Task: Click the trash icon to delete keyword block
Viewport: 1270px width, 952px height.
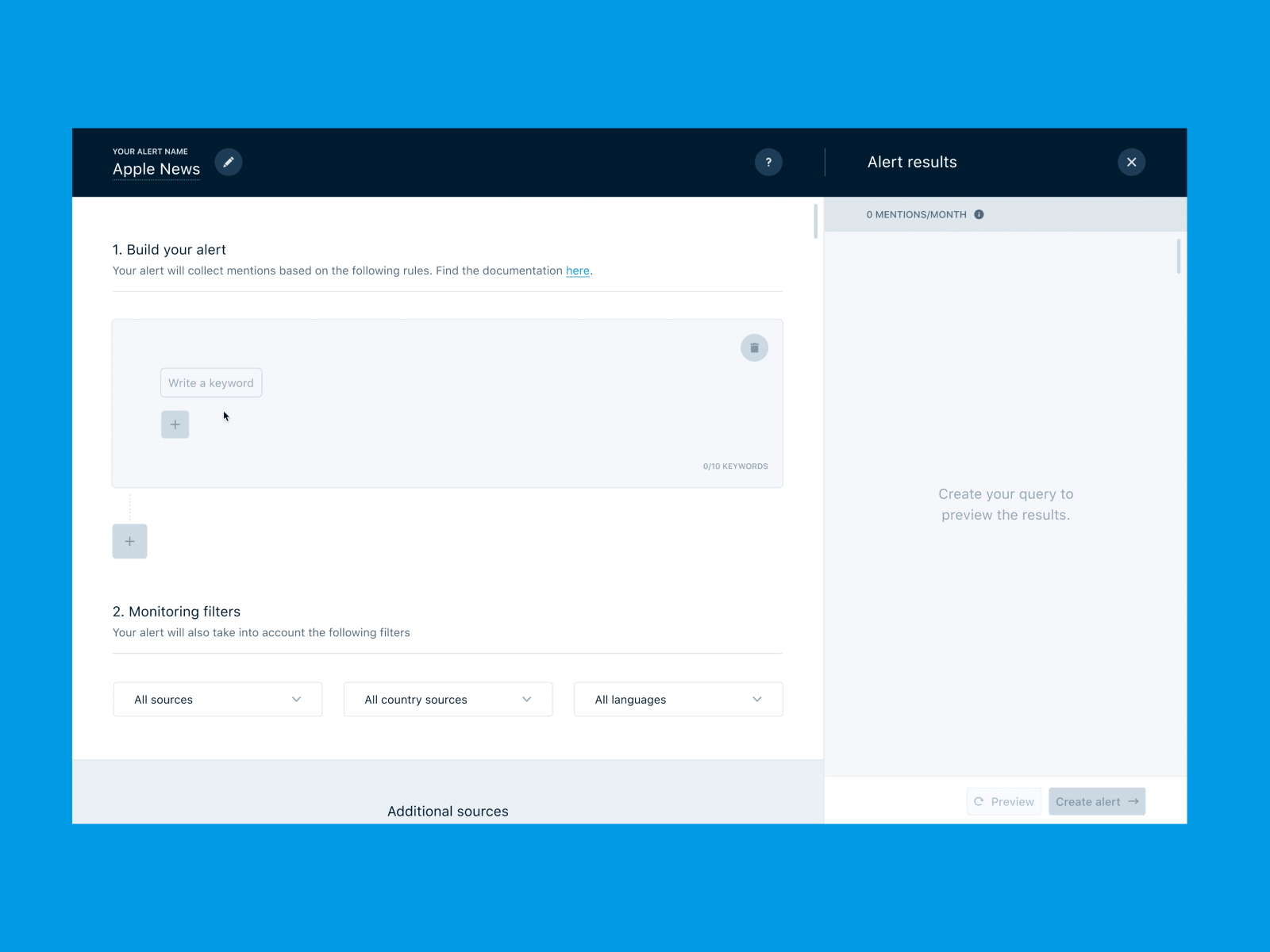Action: (754, 347)
